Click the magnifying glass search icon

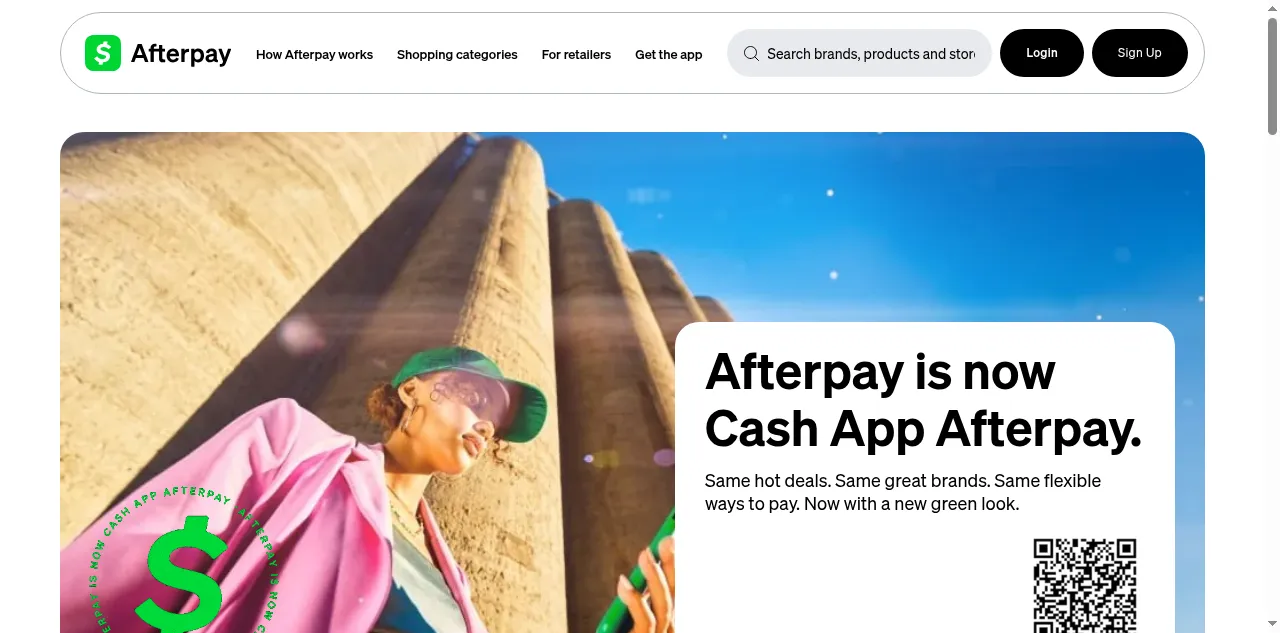tap(751, 54)
